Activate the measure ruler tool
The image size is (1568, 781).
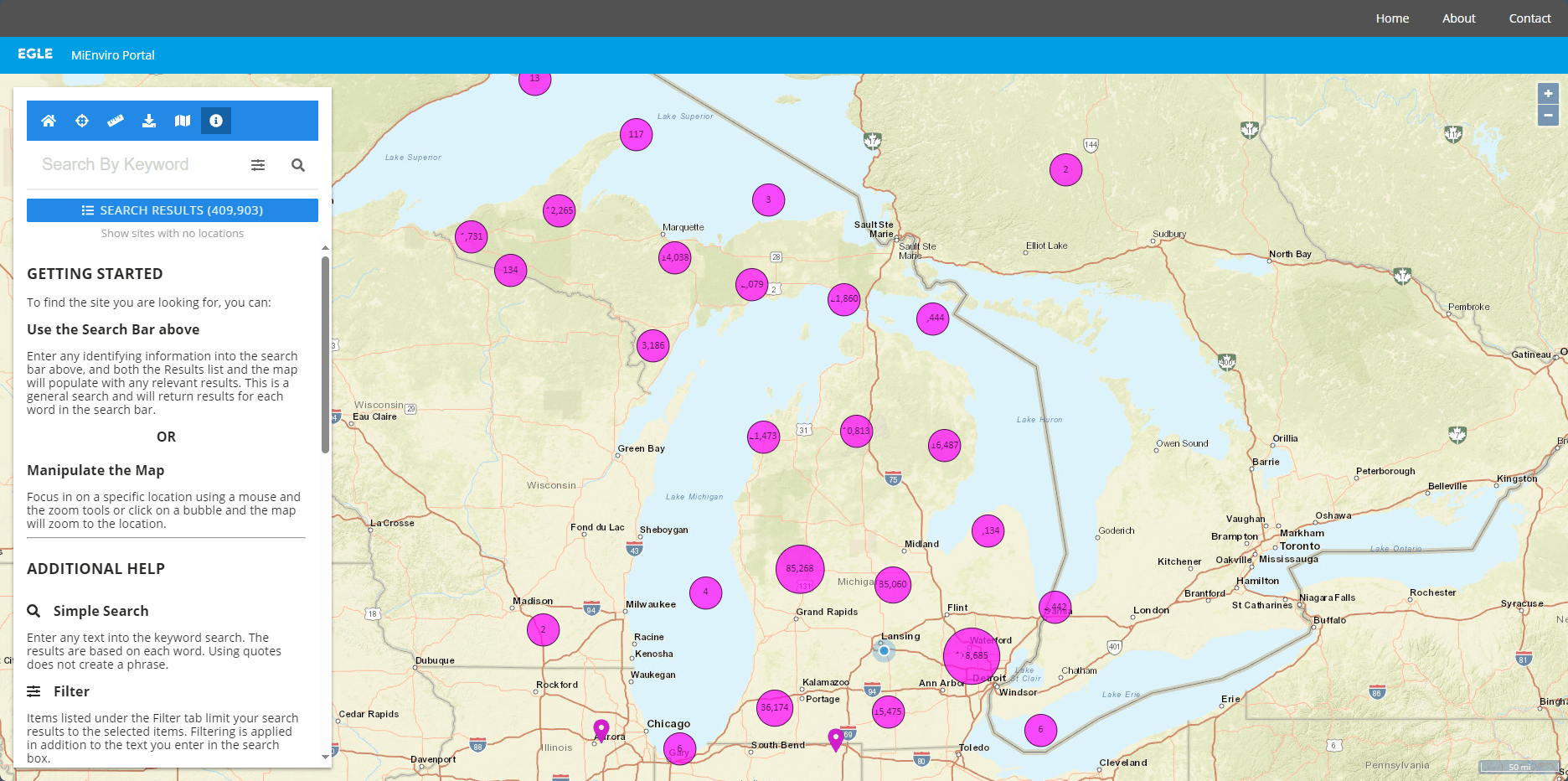116,121
